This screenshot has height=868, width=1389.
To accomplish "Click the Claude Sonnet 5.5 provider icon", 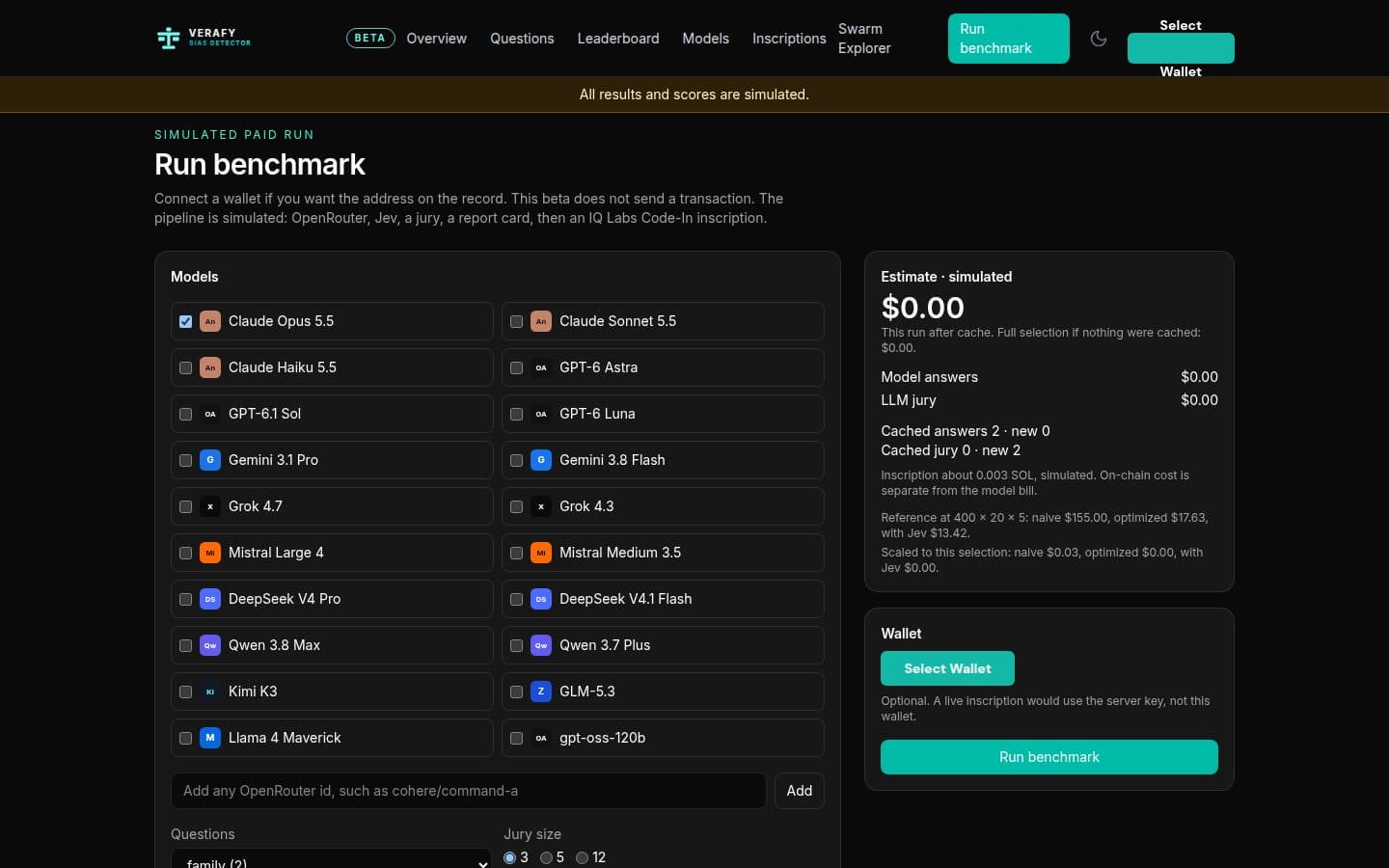I will (x=541, y=321).
